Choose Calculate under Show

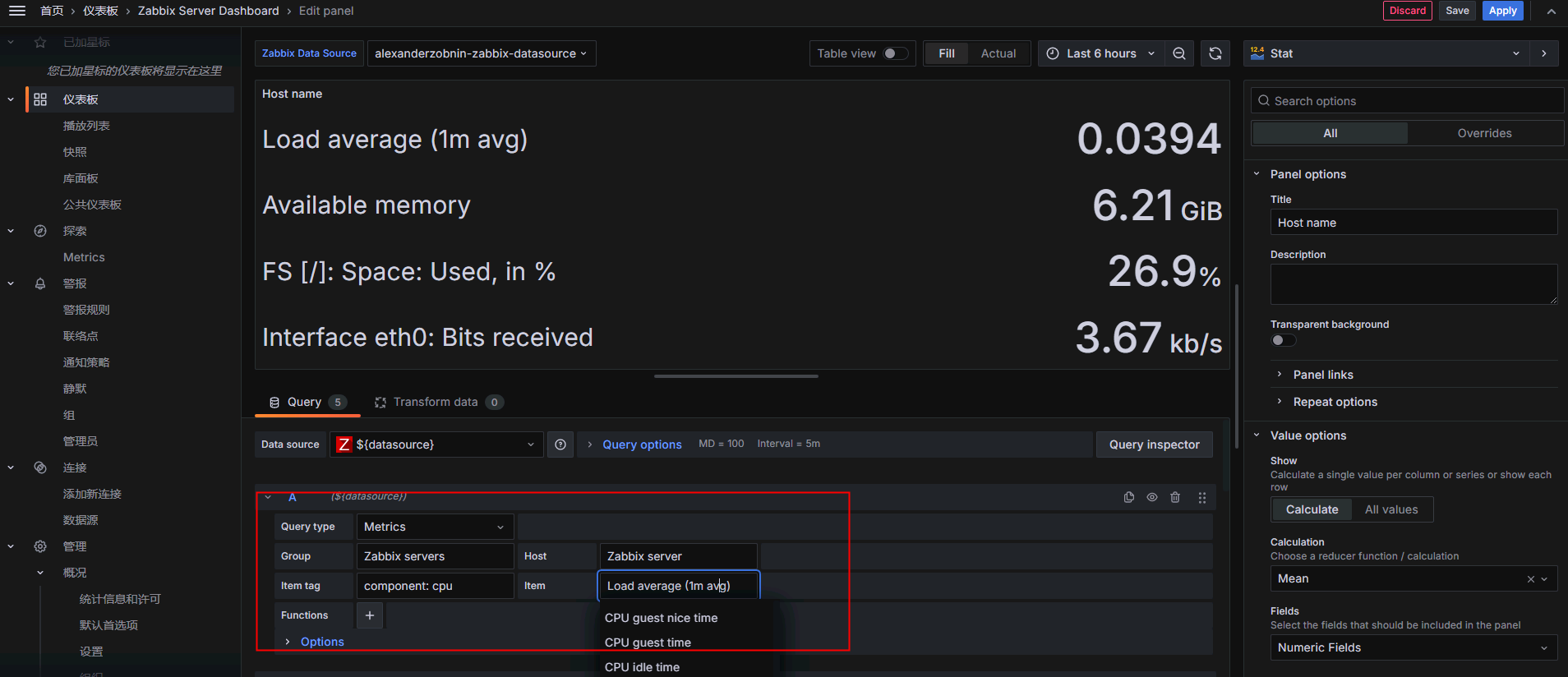(1312, 509)
